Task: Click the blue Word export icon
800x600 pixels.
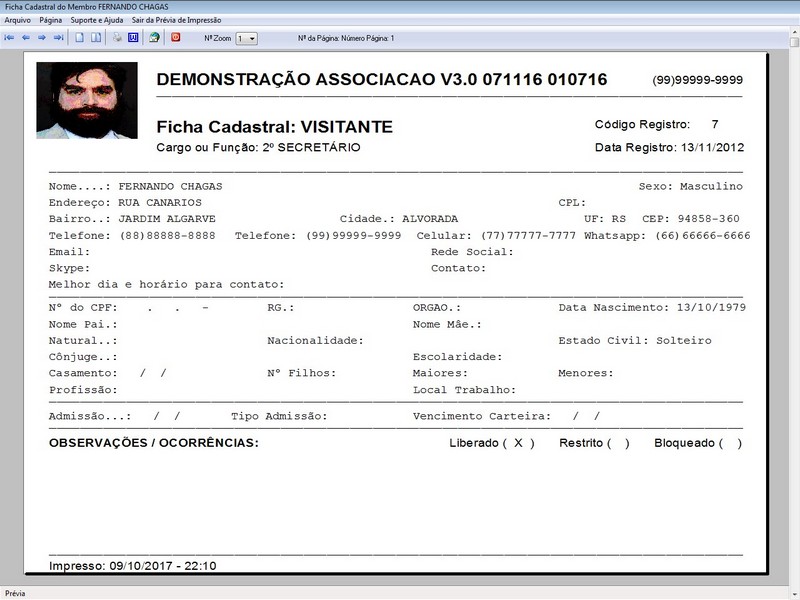Action: [x=132, y=38]
